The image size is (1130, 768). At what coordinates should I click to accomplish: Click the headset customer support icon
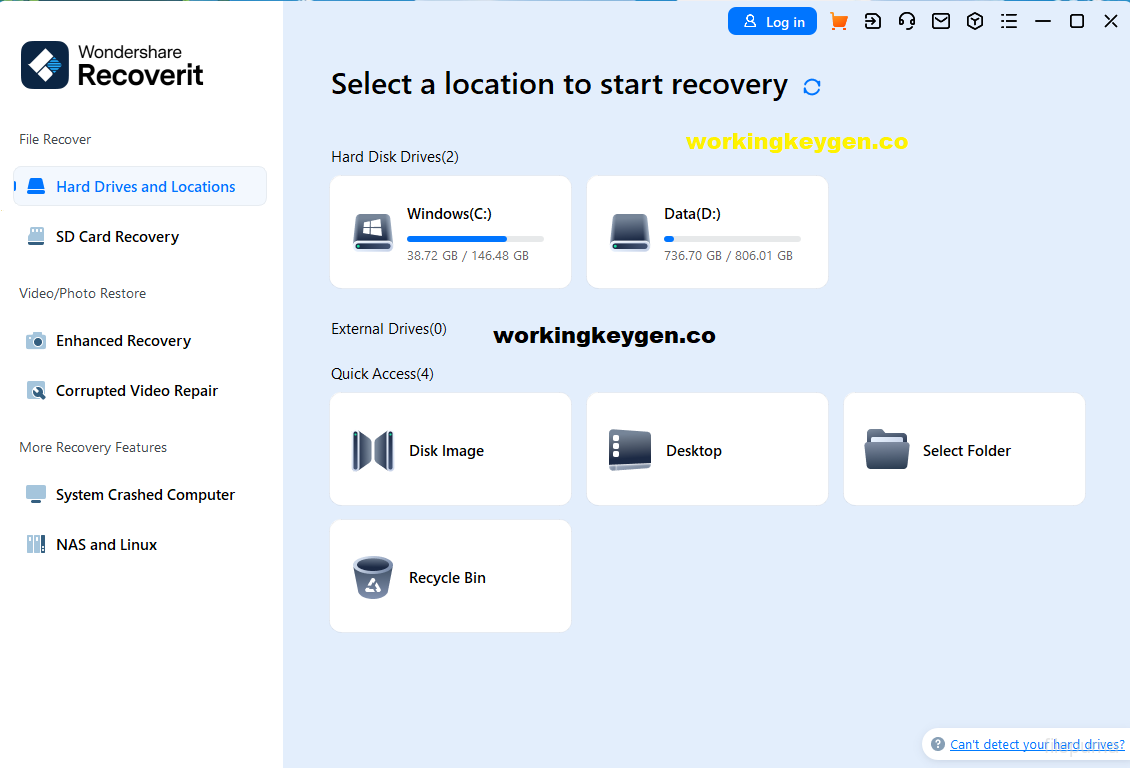coord(907,20)
